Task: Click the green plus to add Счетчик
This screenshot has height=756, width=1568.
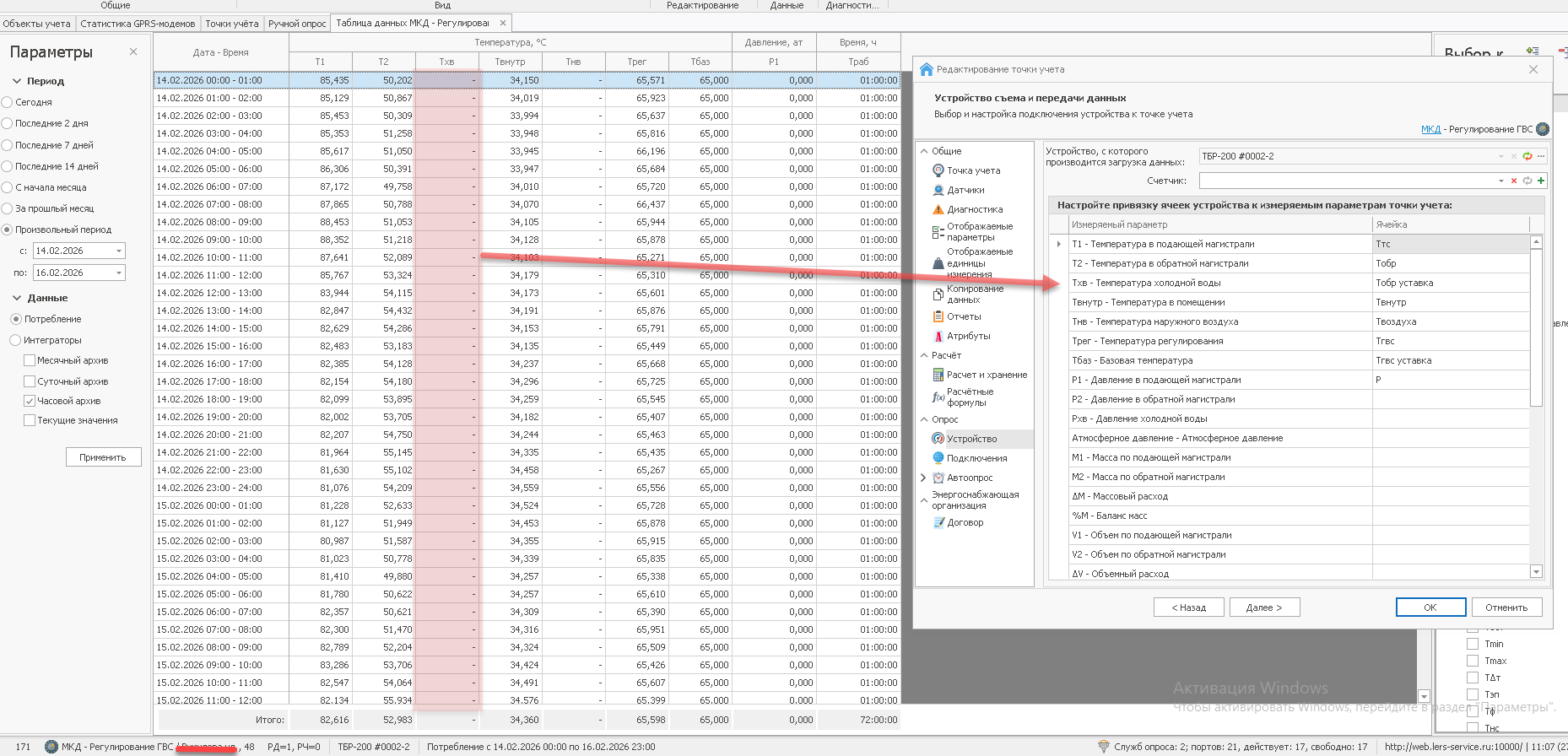Action: tap(1541, 181)
